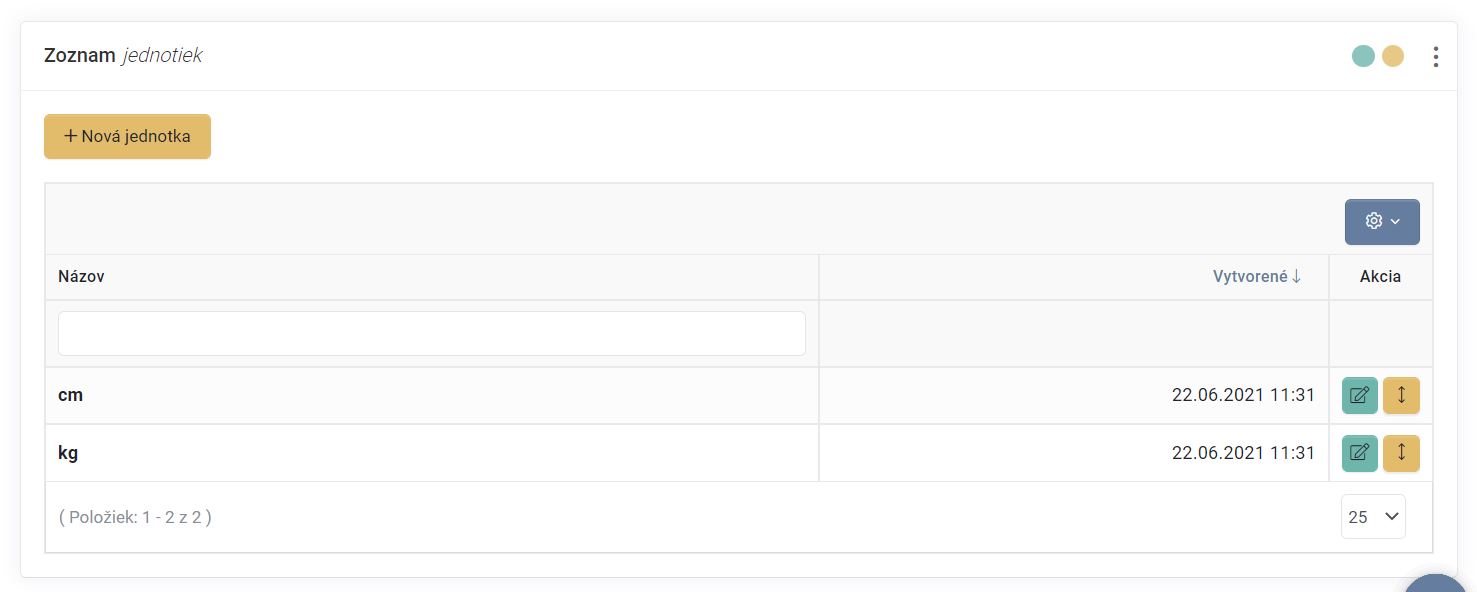The width and height of the screenshot is (1477, 592).
Task: Click the cm row creation date
Action: click(x=1243, y=395)
